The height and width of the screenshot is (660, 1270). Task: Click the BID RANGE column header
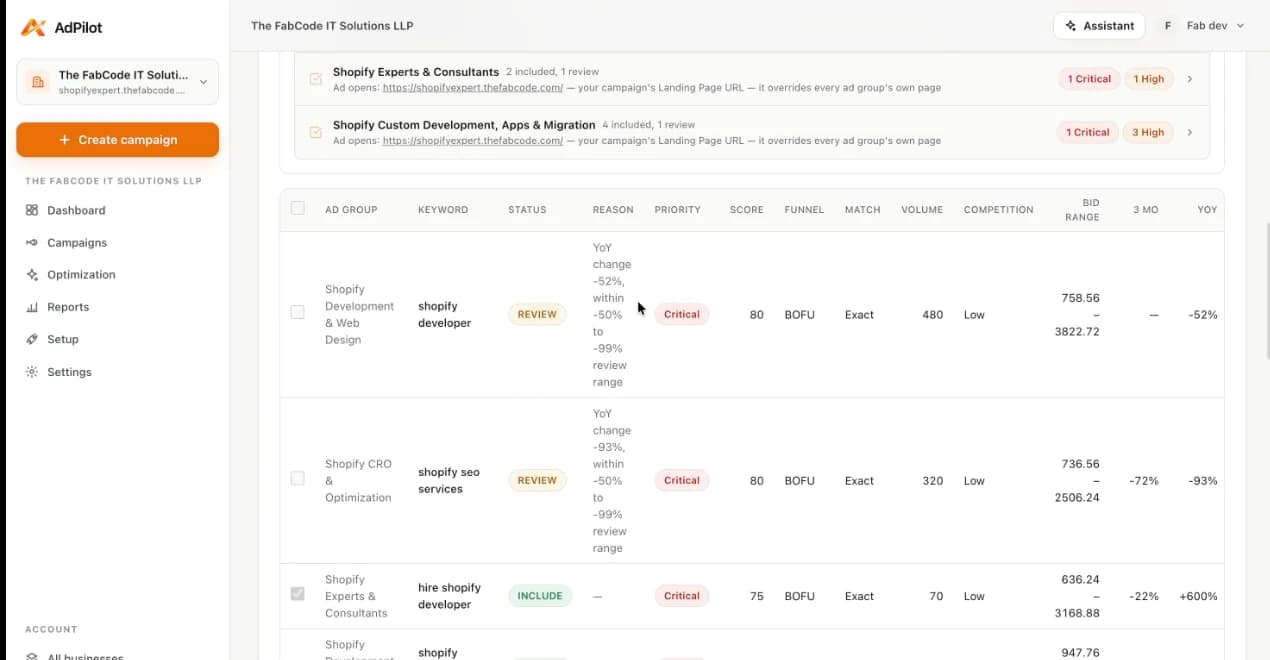coord(1083,210)
